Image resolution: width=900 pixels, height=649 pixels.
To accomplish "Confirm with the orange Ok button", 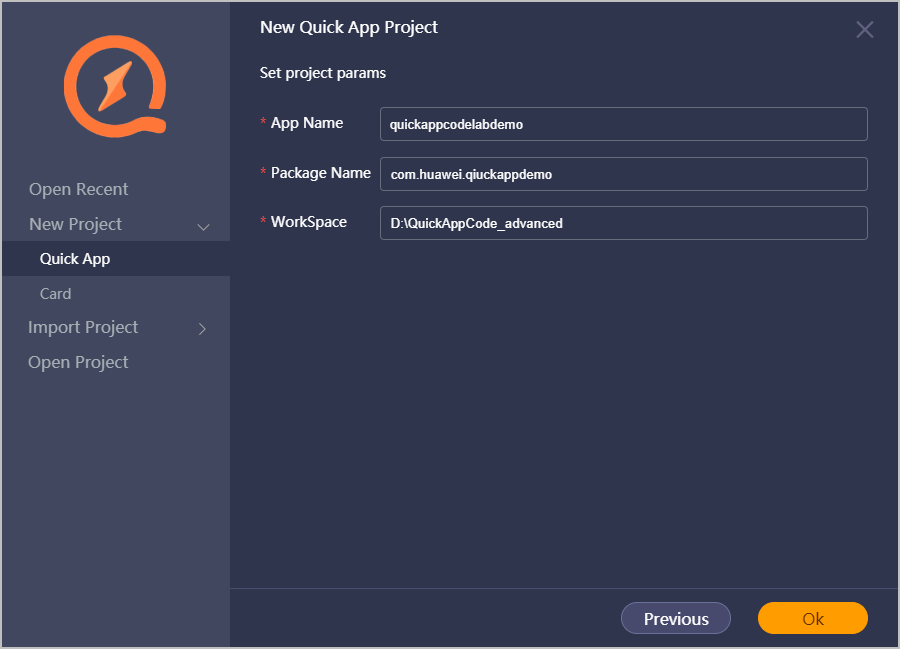I will tap(813, 618).
